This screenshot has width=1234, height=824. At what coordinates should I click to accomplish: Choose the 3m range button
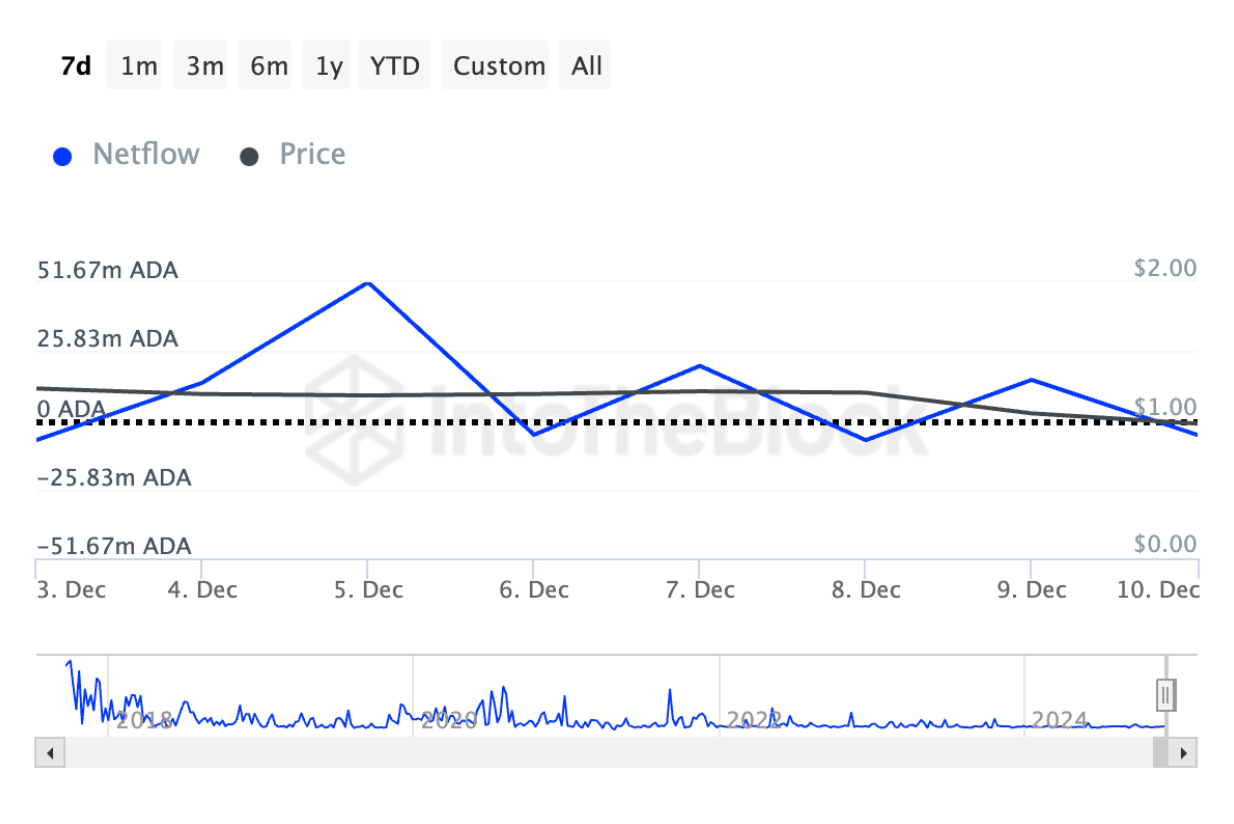point(204,66)
